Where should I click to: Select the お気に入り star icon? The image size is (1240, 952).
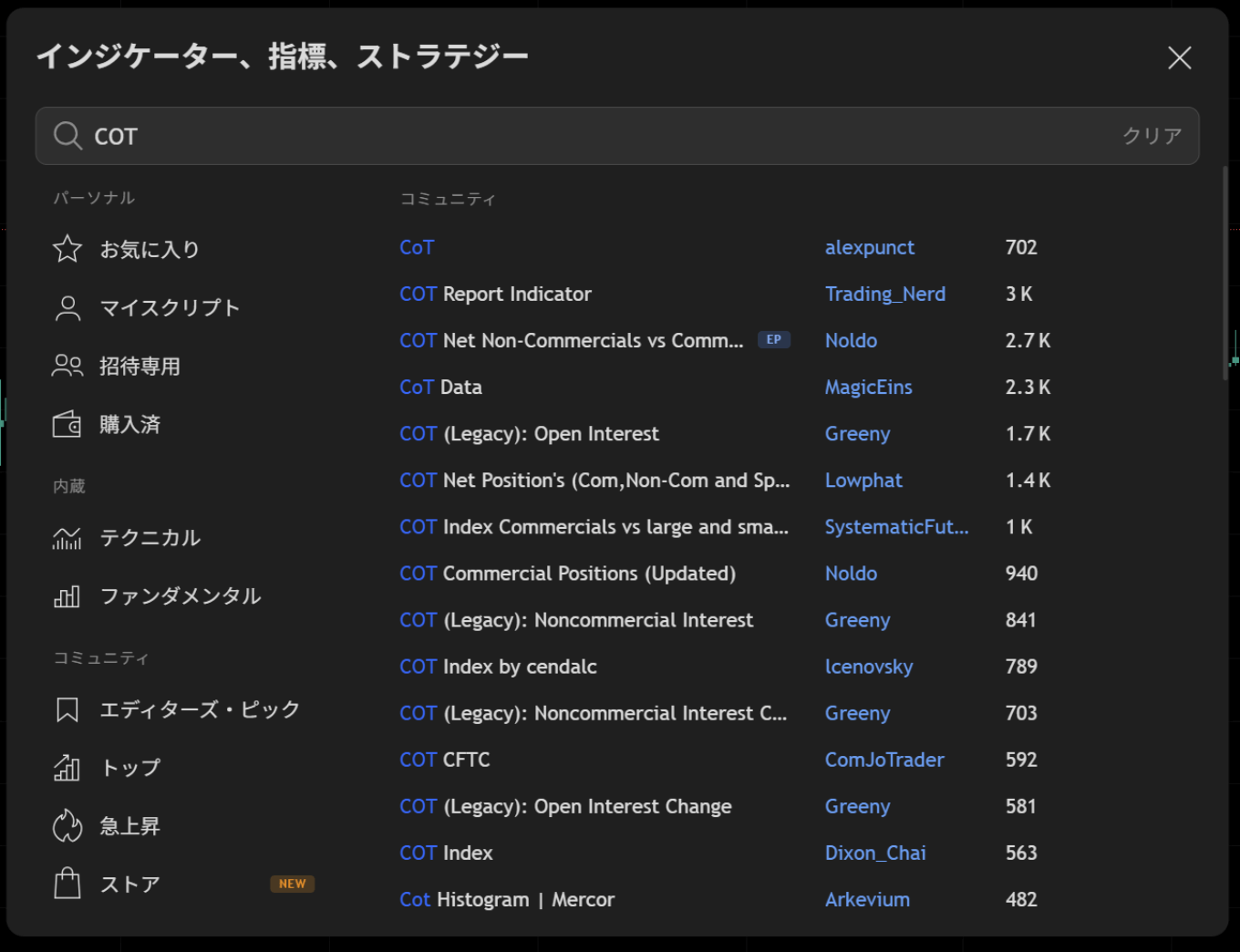[x=67, y=247]
